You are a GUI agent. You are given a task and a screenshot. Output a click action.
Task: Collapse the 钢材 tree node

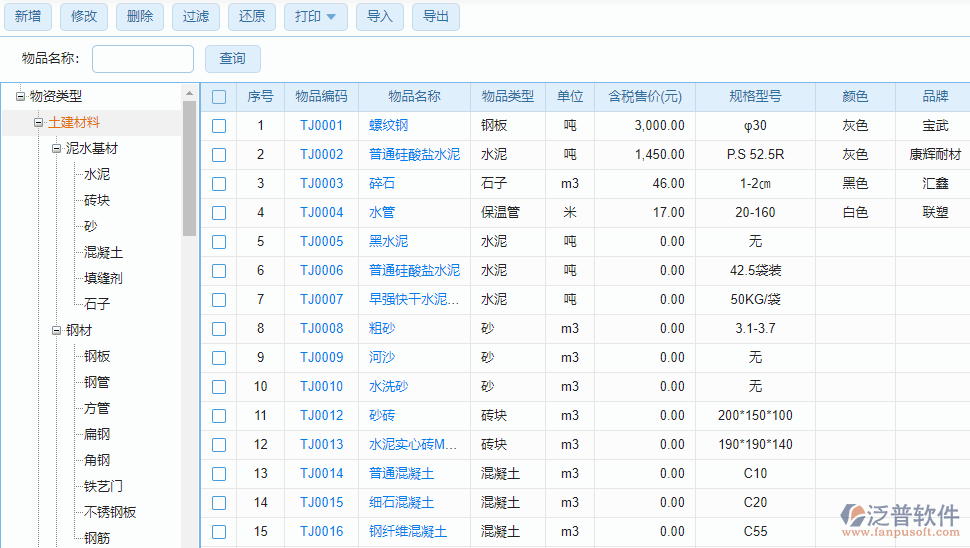(x=57, y=331)
